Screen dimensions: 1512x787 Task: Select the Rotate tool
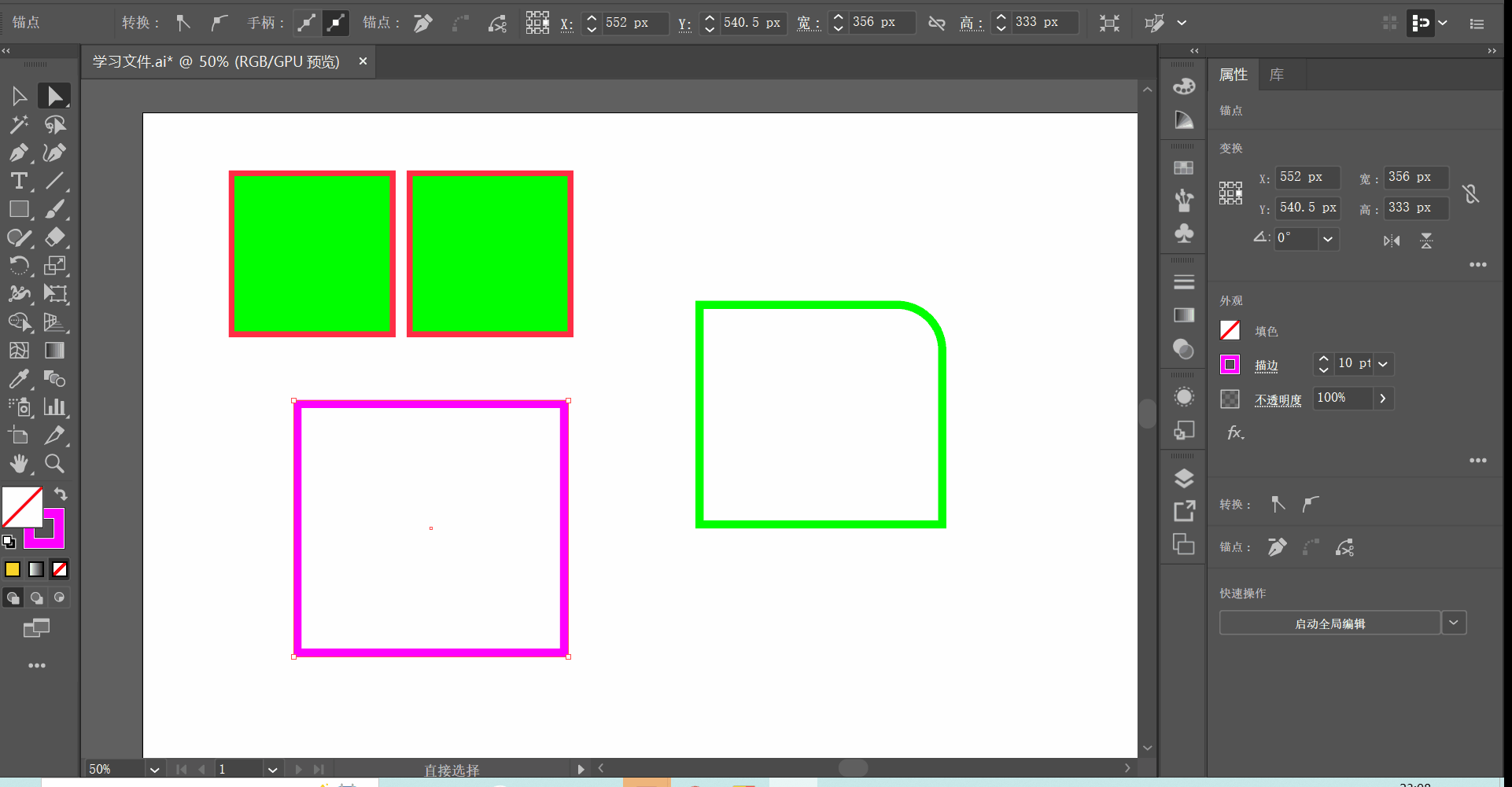pos(19,266)
